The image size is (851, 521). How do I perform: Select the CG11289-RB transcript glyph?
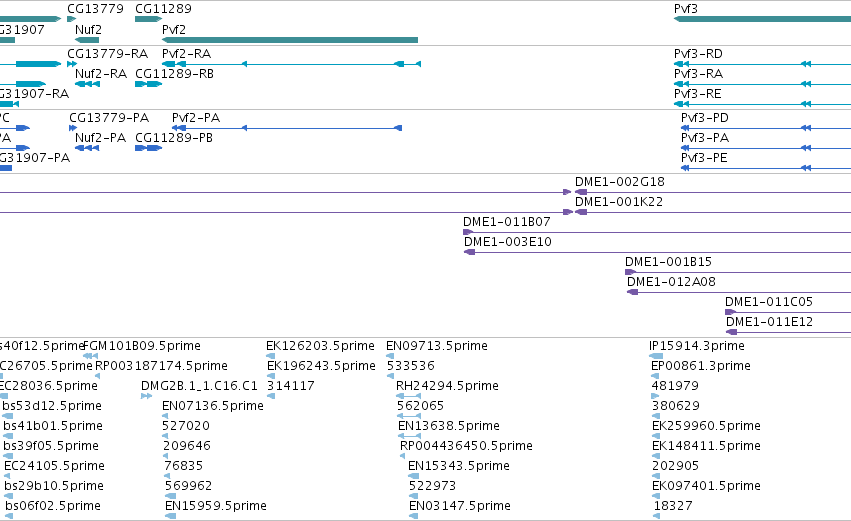coord(148,84)
